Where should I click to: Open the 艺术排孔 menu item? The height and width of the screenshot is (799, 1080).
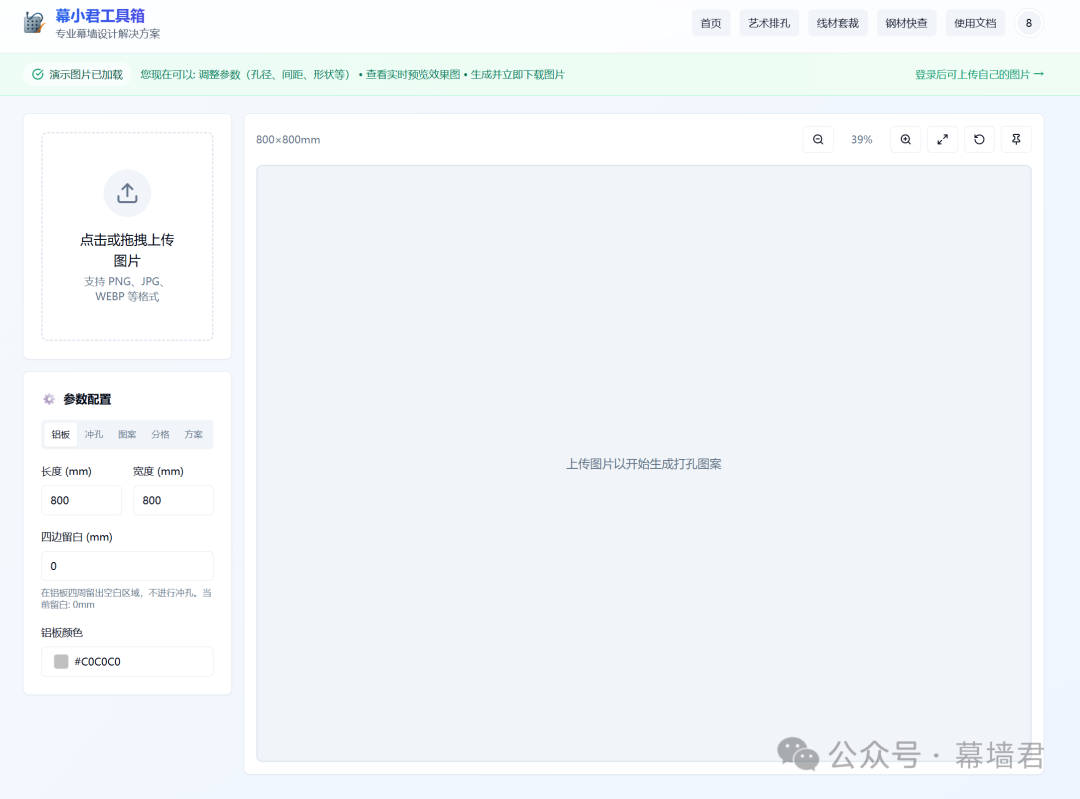(769, 22)
